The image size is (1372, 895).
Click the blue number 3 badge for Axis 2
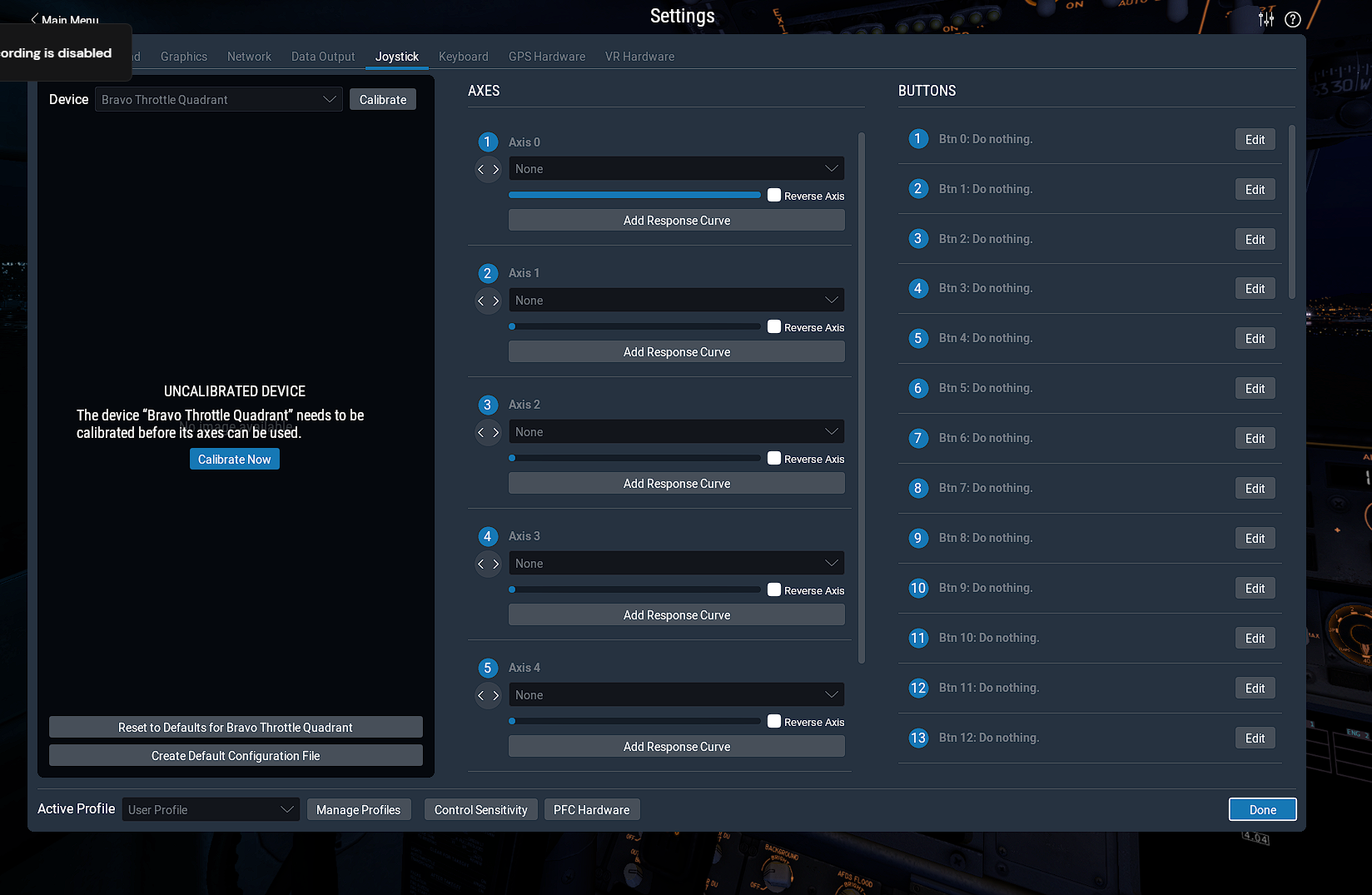tap(487, 405)
